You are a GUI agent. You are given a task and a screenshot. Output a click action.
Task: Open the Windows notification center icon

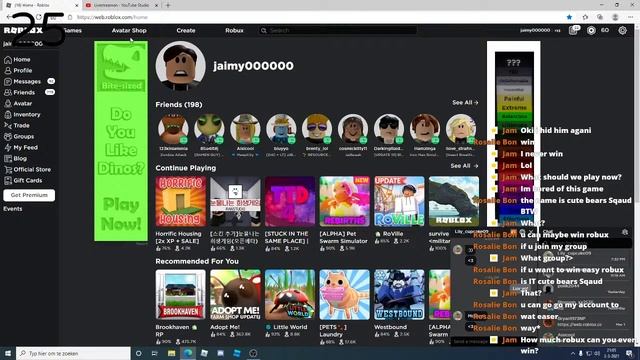click(629, 353)
